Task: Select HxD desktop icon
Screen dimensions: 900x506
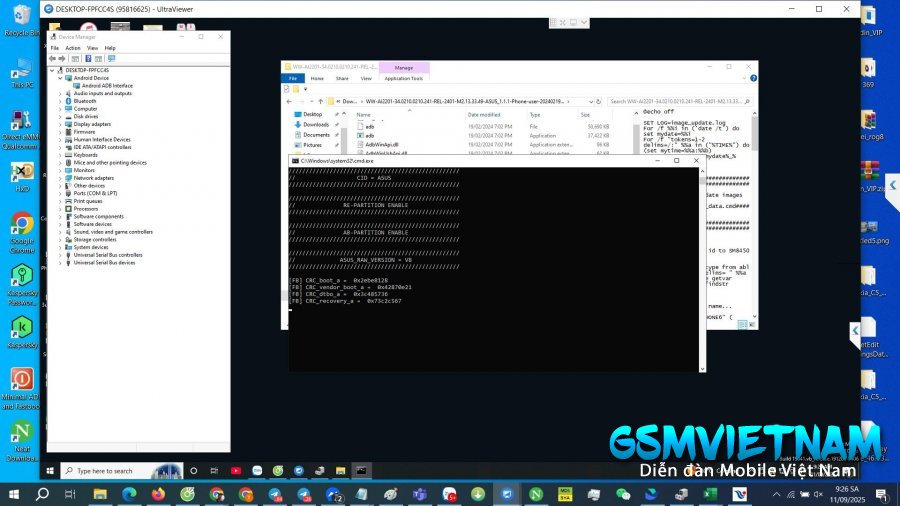Action: [x=22, y=176]
